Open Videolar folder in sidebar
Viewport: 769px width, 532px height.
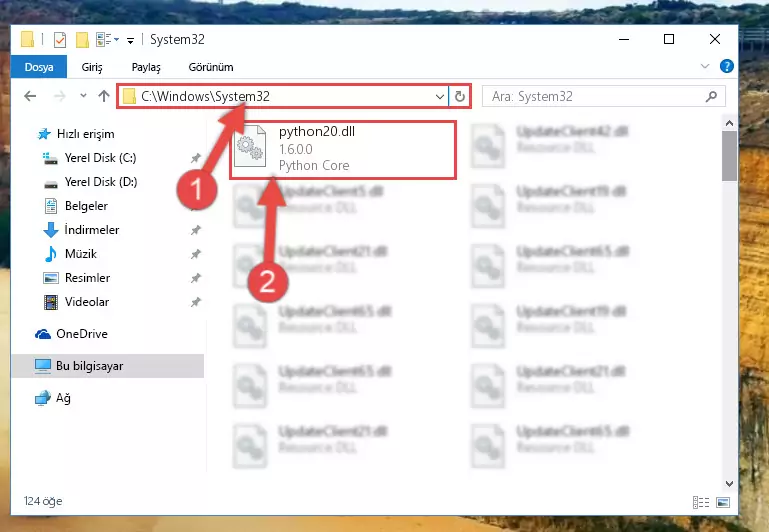(x=87, y=302)
